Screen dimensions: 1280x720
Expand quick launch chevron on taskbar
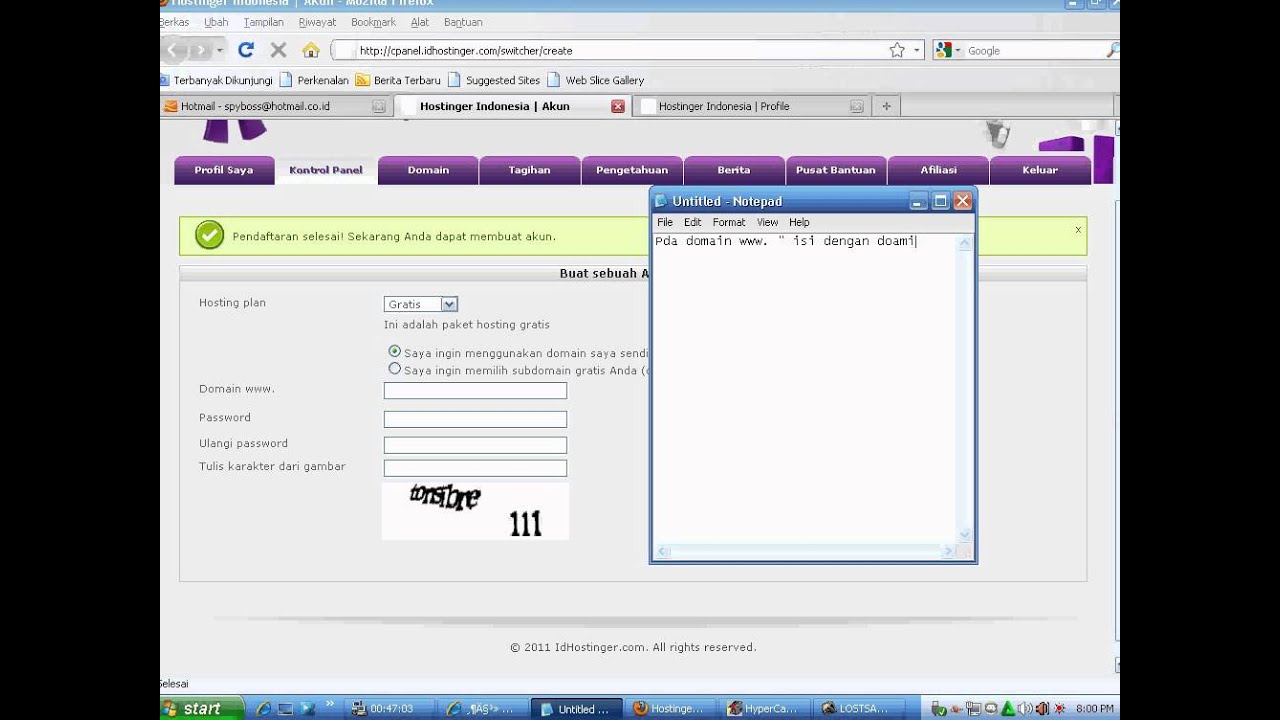(x=331, y=705)
